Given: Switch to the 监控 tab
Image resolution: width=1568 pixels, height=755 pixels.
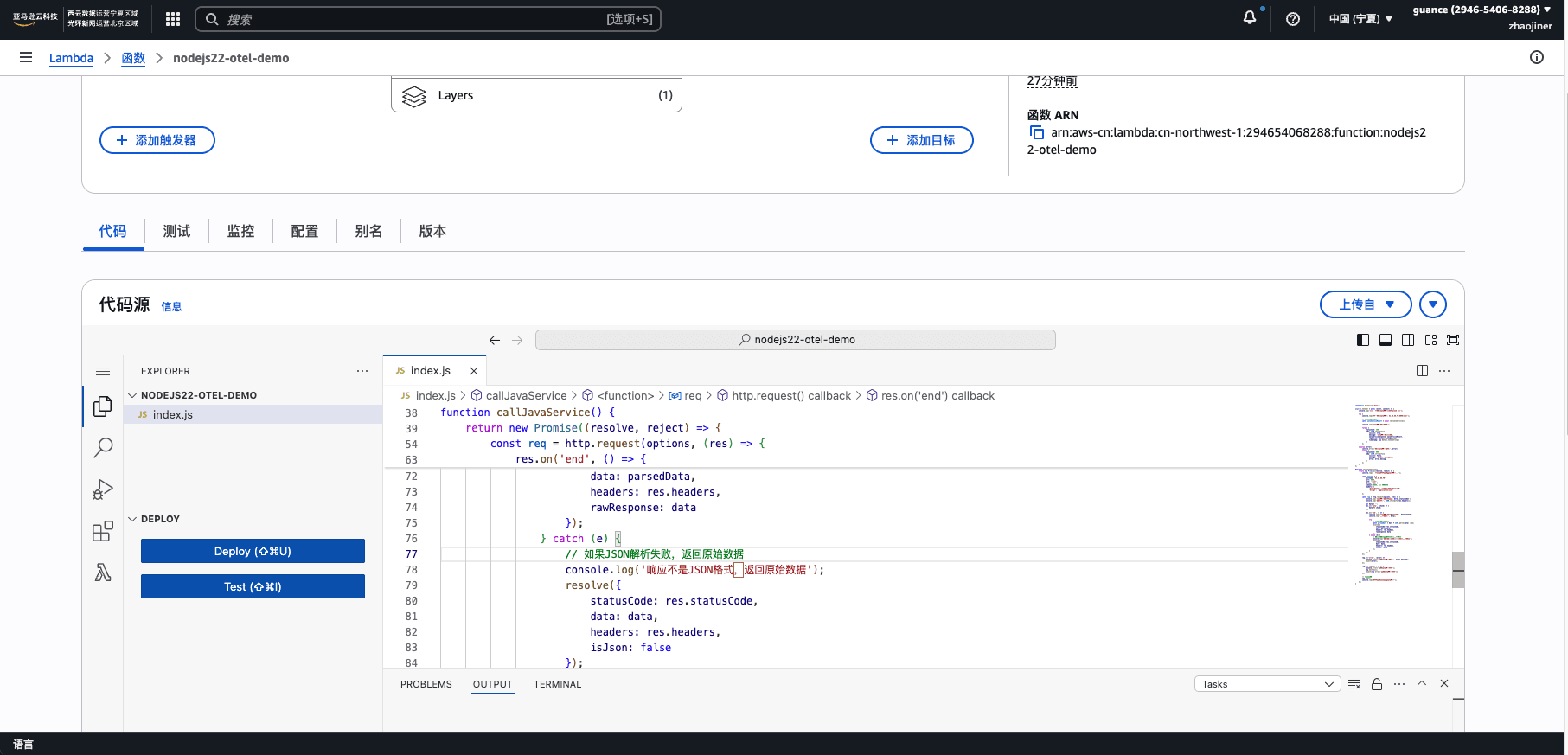Looking at the screenshot, I should (240, 231).
